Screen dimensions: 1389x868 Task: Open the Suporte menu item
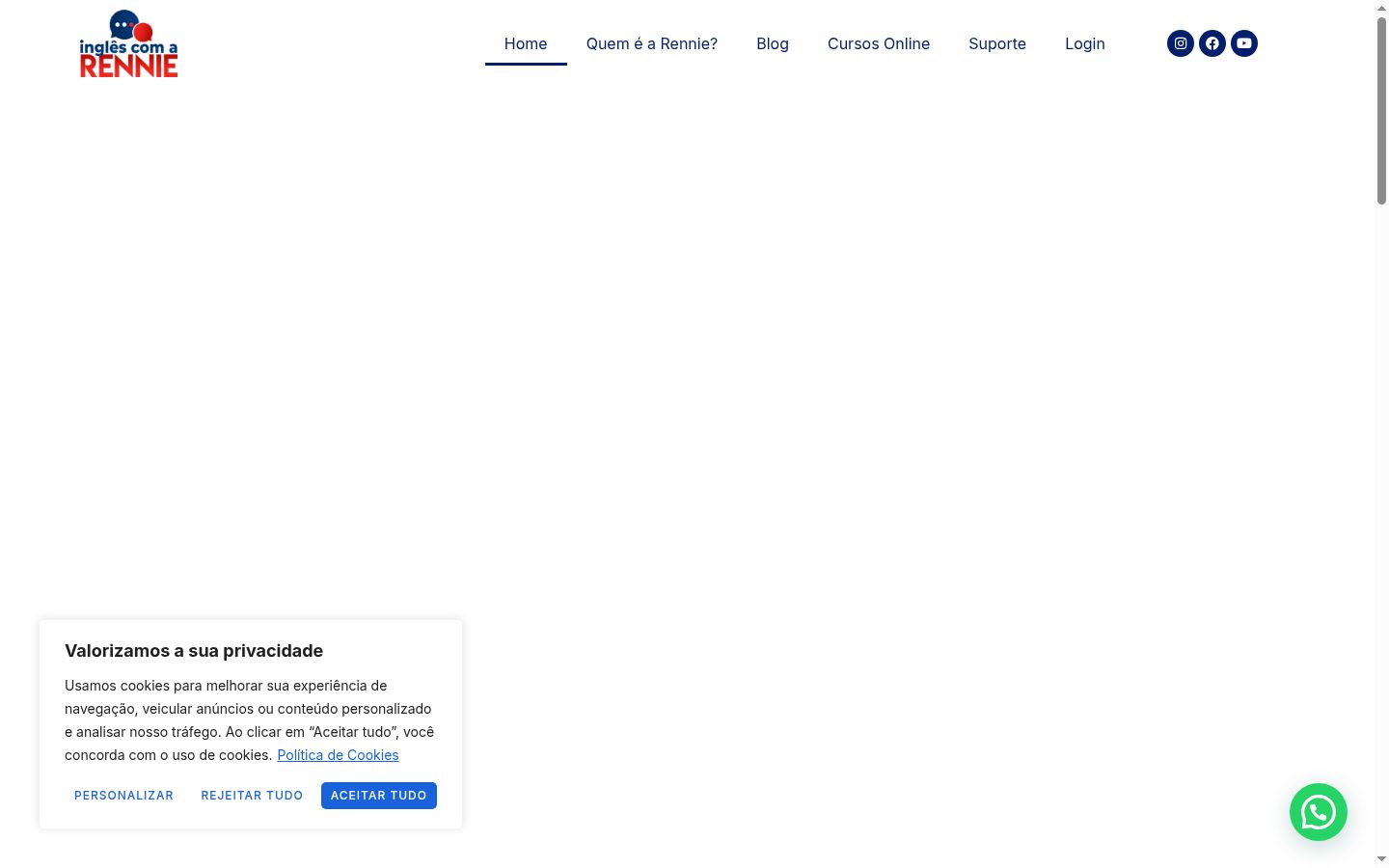[997, 43]
